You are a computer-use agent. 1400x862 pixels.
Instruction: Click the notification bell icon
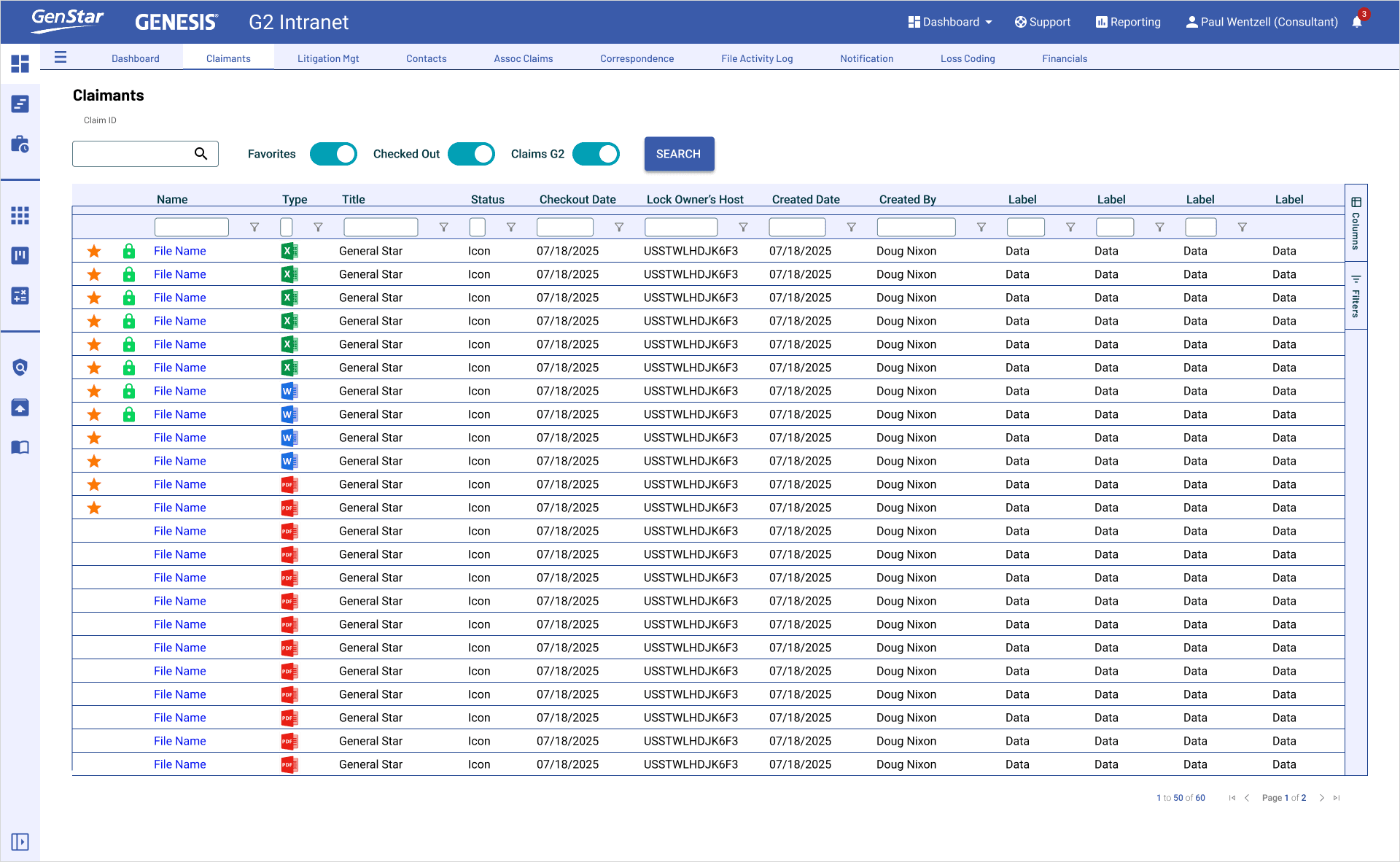[1356, 23]
